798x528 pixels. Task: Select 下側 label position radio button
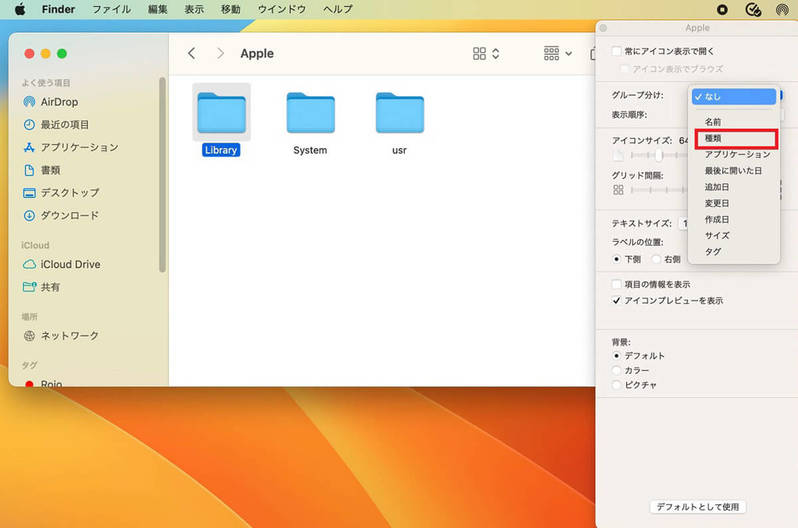pyautogui.click(x=616, y=259)
